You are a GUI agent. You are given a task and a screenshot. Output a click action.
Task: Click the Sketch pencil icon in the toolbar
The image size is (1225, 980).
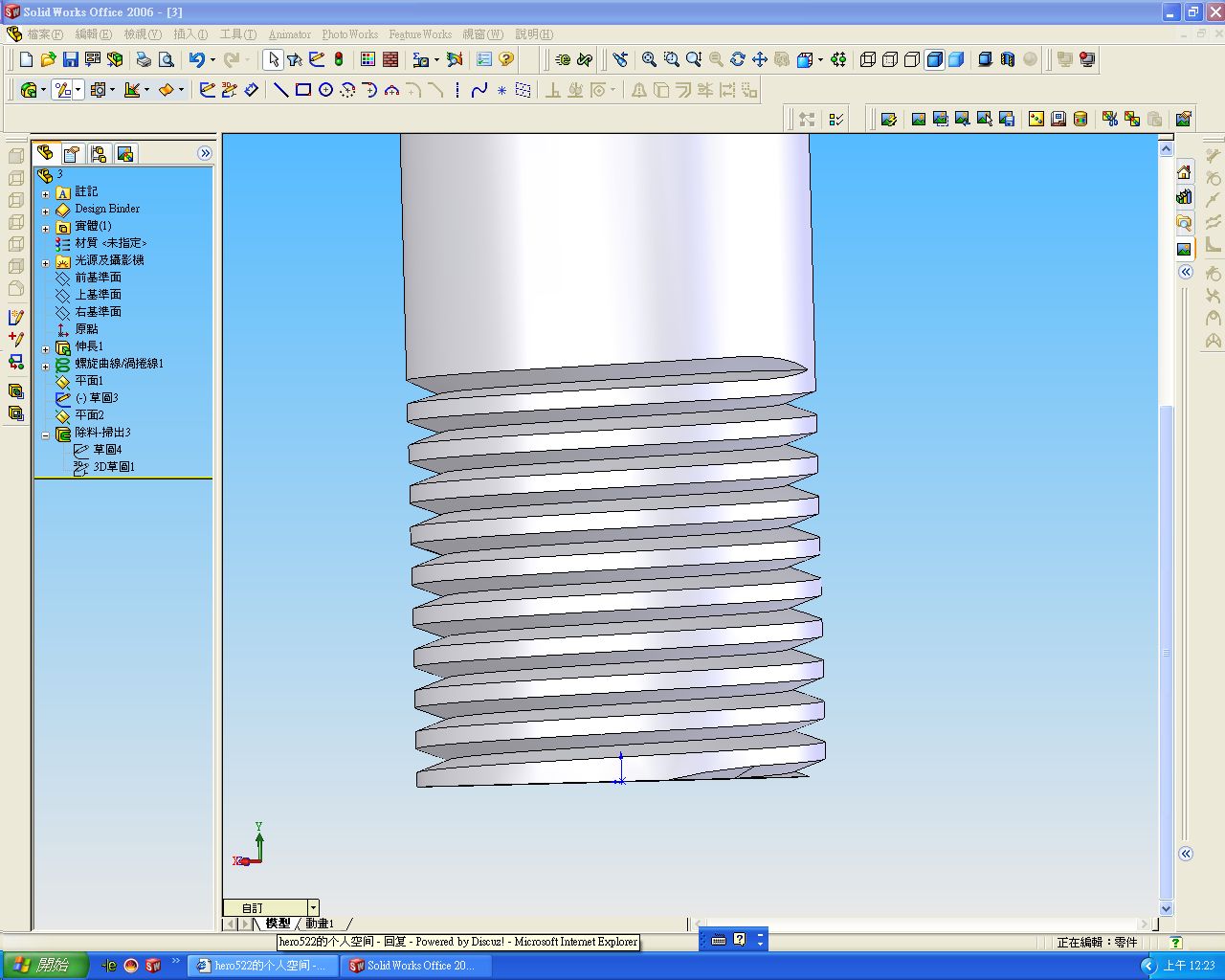pos(207,90)
